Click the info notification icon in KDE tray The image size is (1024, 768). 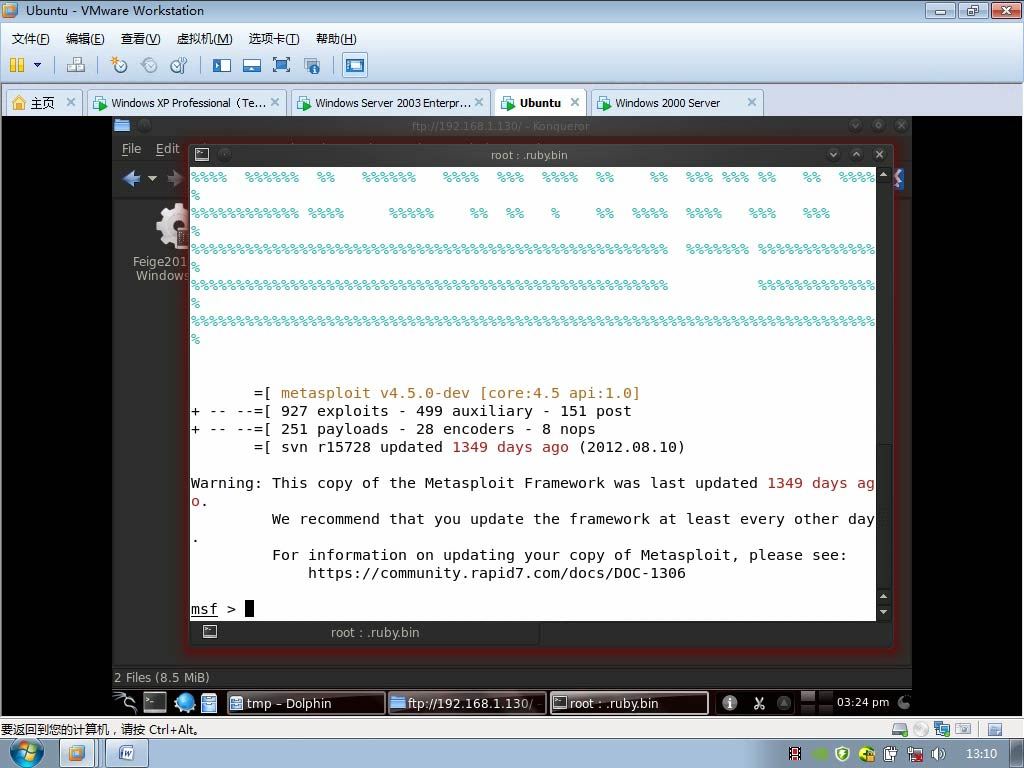coord(729,703)
